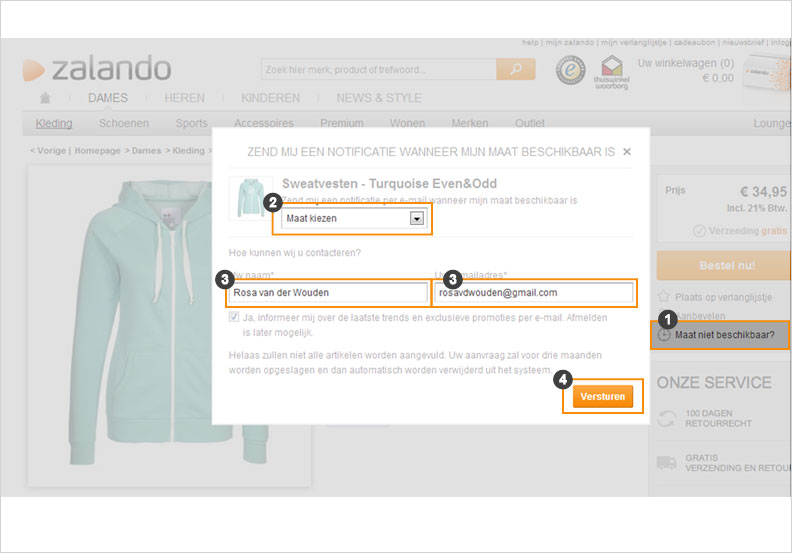Uncheck the newsletter trends checkbox
792x553 pixels.
click(234, 317)
